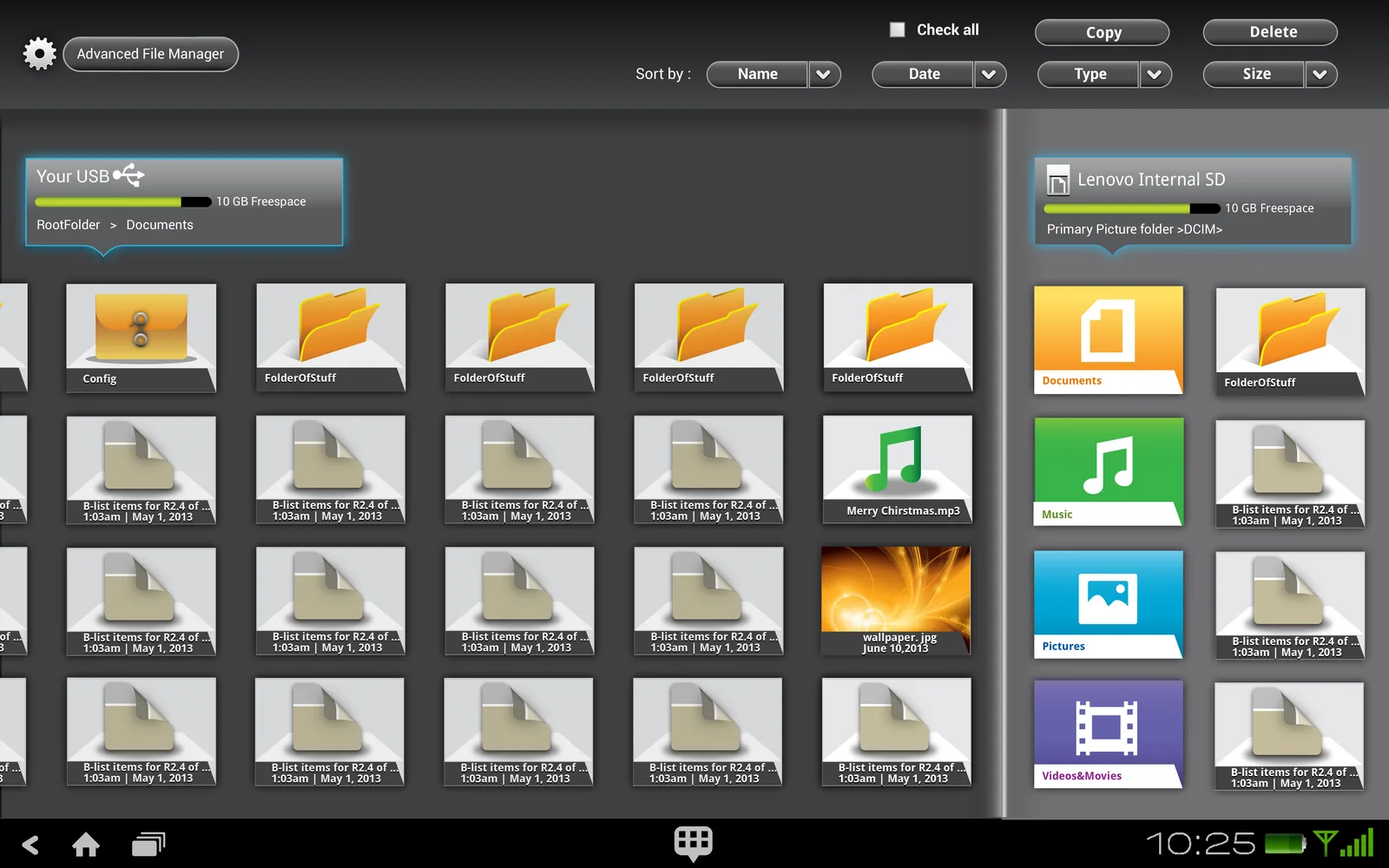Open the settings gear icon

39,54
